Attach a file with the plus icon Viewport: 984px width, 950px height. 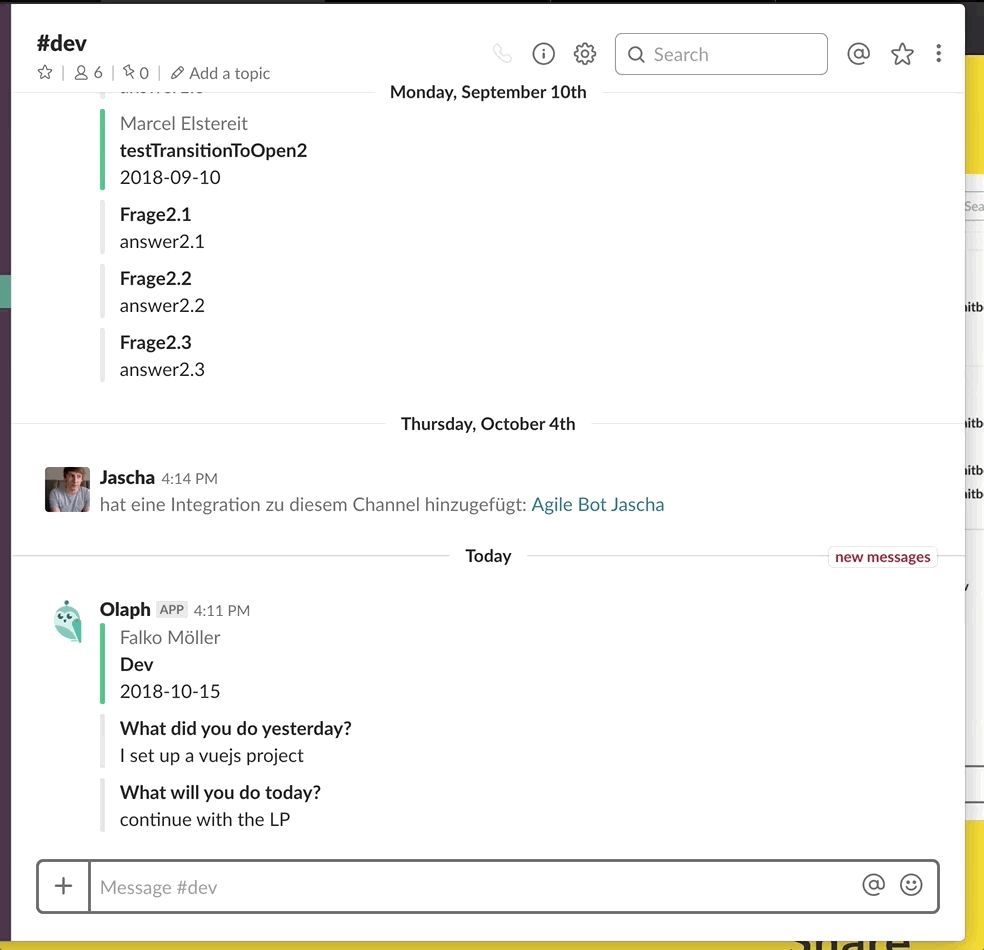63,885
